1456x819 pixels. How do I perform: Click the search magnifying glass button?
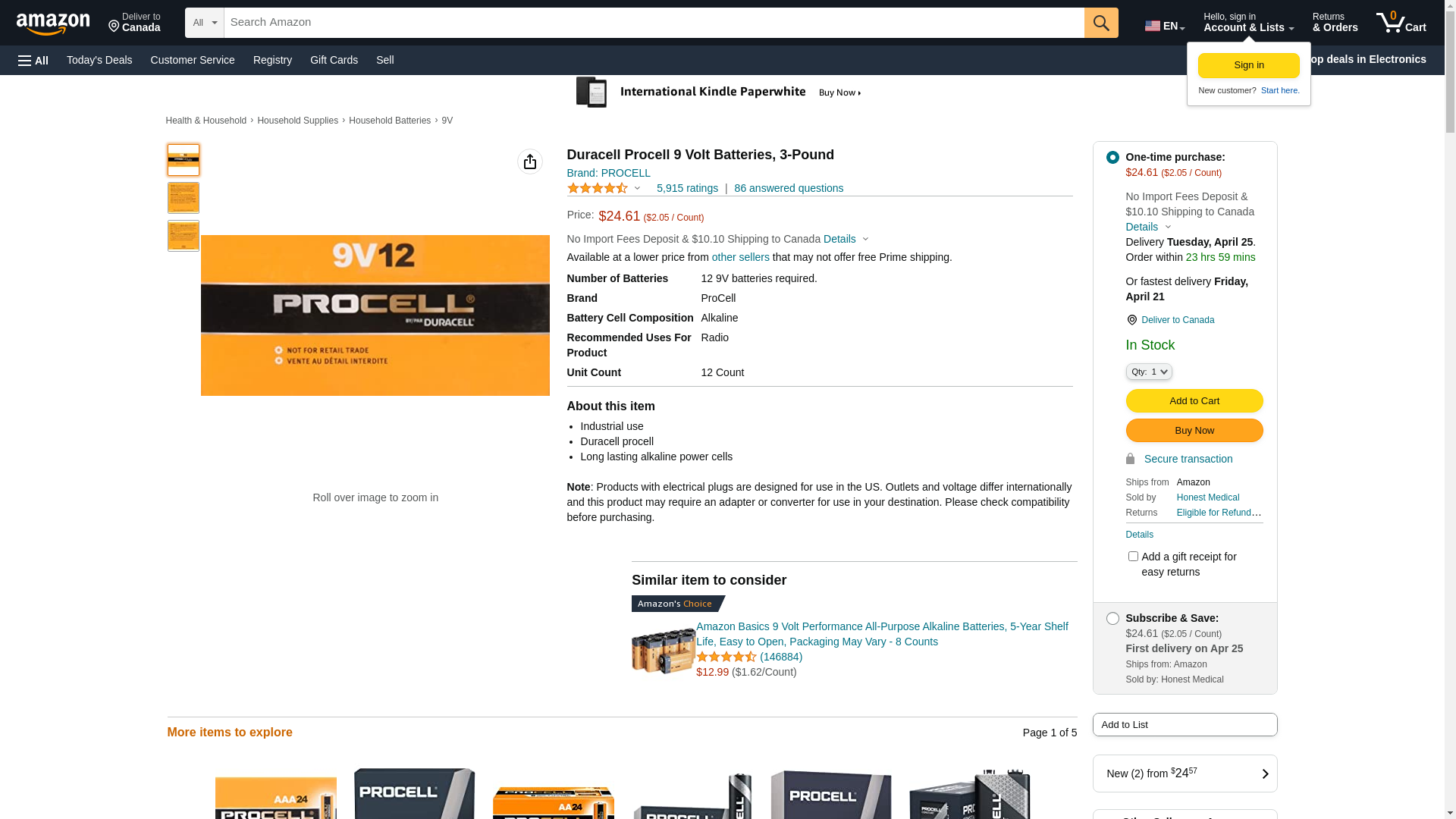(1100, 23)
